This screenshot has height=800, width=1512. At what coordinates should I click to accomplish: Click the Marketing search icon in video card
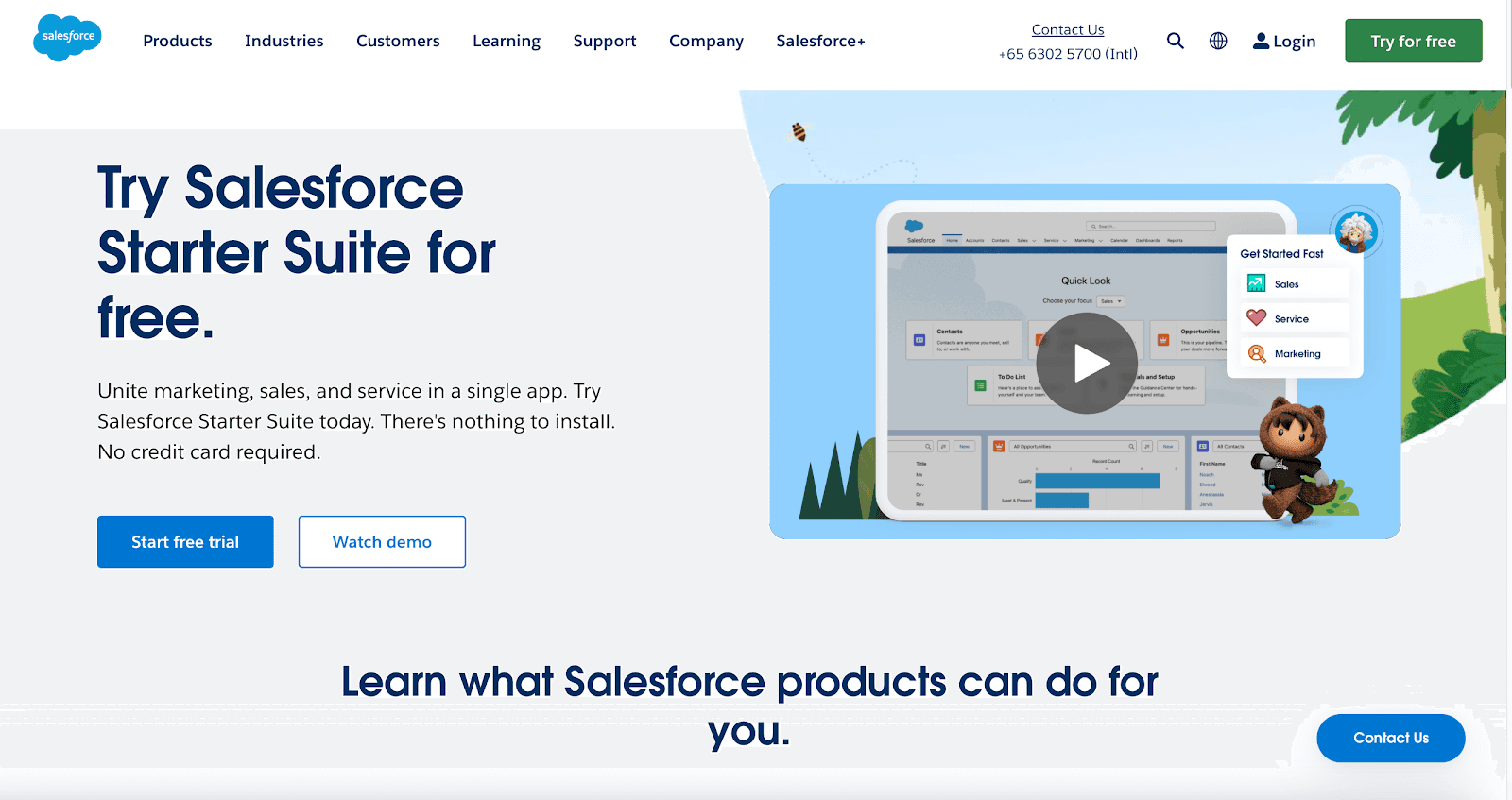tap(1256, 353)
